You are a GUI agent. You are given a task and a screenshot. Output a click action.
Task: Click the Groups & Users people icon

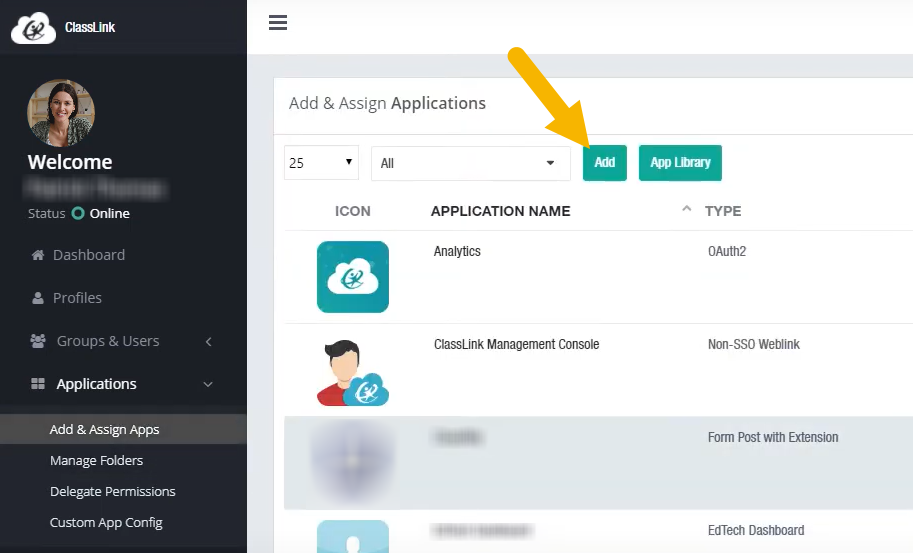tap(38, 341)
